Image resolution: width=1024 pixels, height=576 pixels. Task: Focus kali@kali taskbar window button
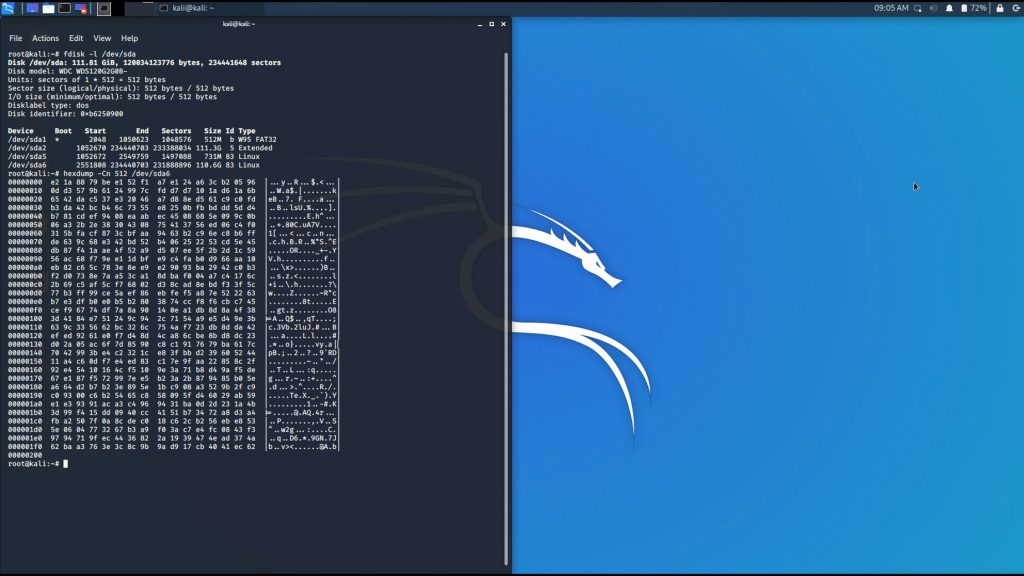pyautogui.click(x=209, y=8)
